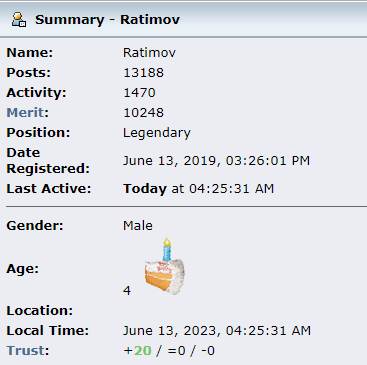The width and height of the screenshot is (367, 365).
Task: Click the green positive trust score '20'
Action: 143,351
